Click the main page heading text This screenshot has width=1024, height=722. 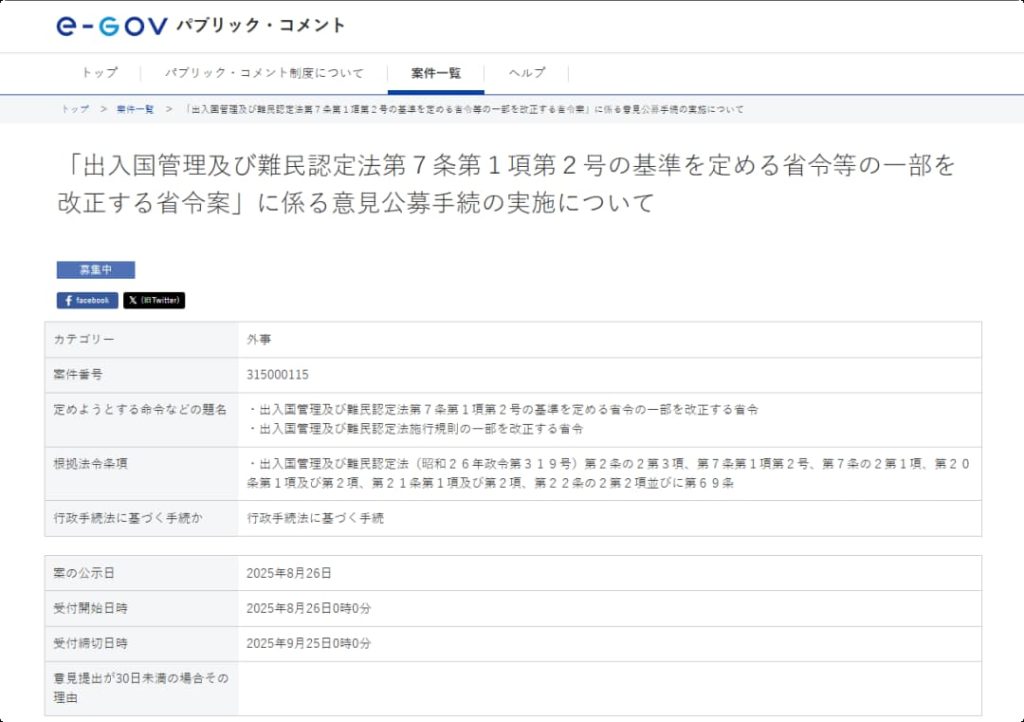click(505, 184)
